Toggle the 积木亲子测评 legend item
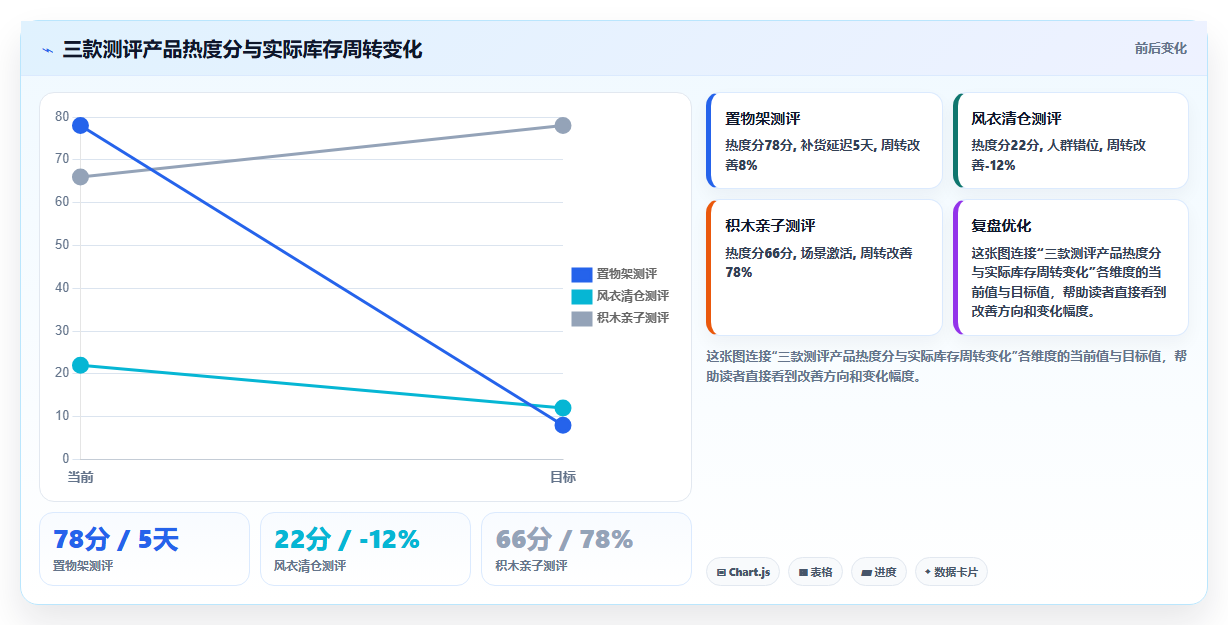 point(620,318)
